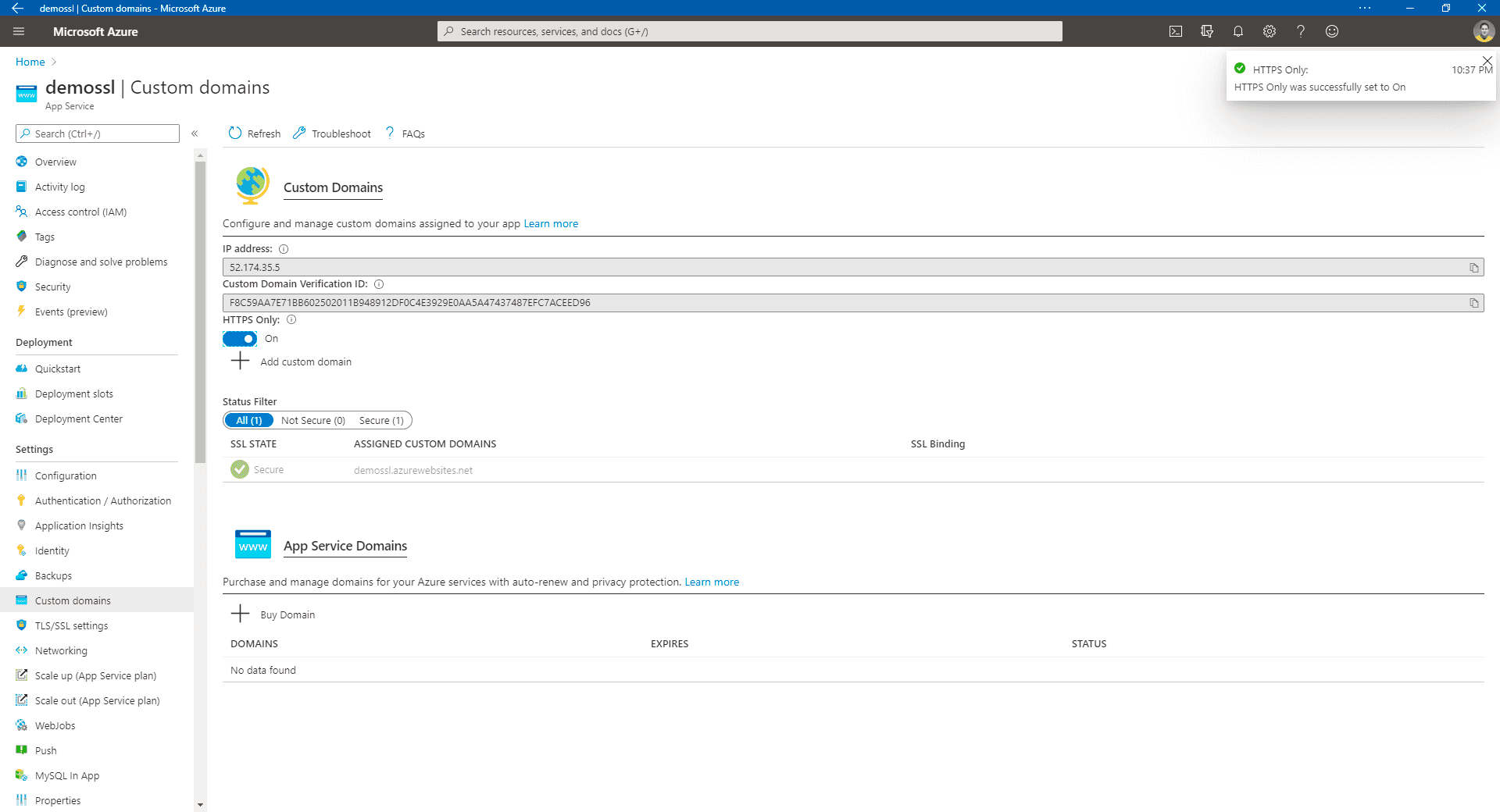Image resolution: width=1500 pixels, height=812 pixels.
Task: Open the feedback smiley icon
Action: [1332, 31]
